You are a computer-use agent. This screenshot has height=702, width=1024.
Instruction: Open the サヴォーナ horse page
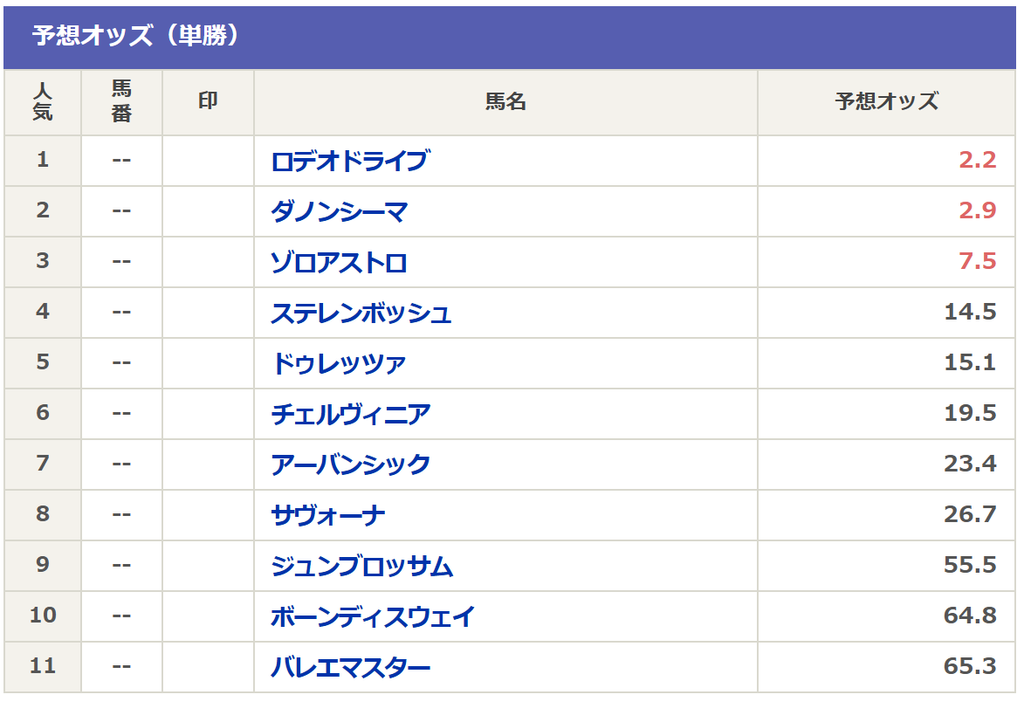pos(328,515)
